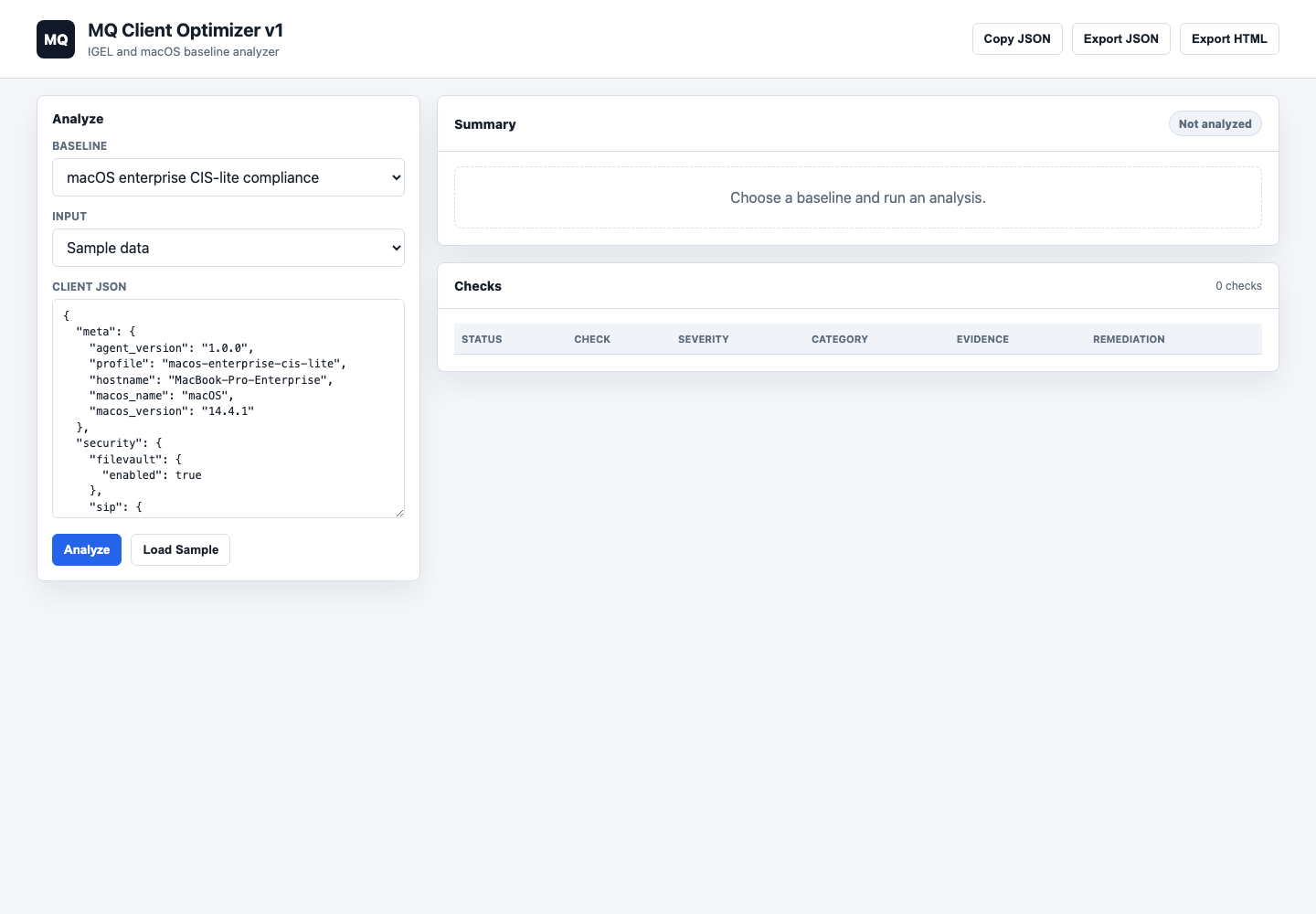Export results as JSON

[x=1121, y=39]
